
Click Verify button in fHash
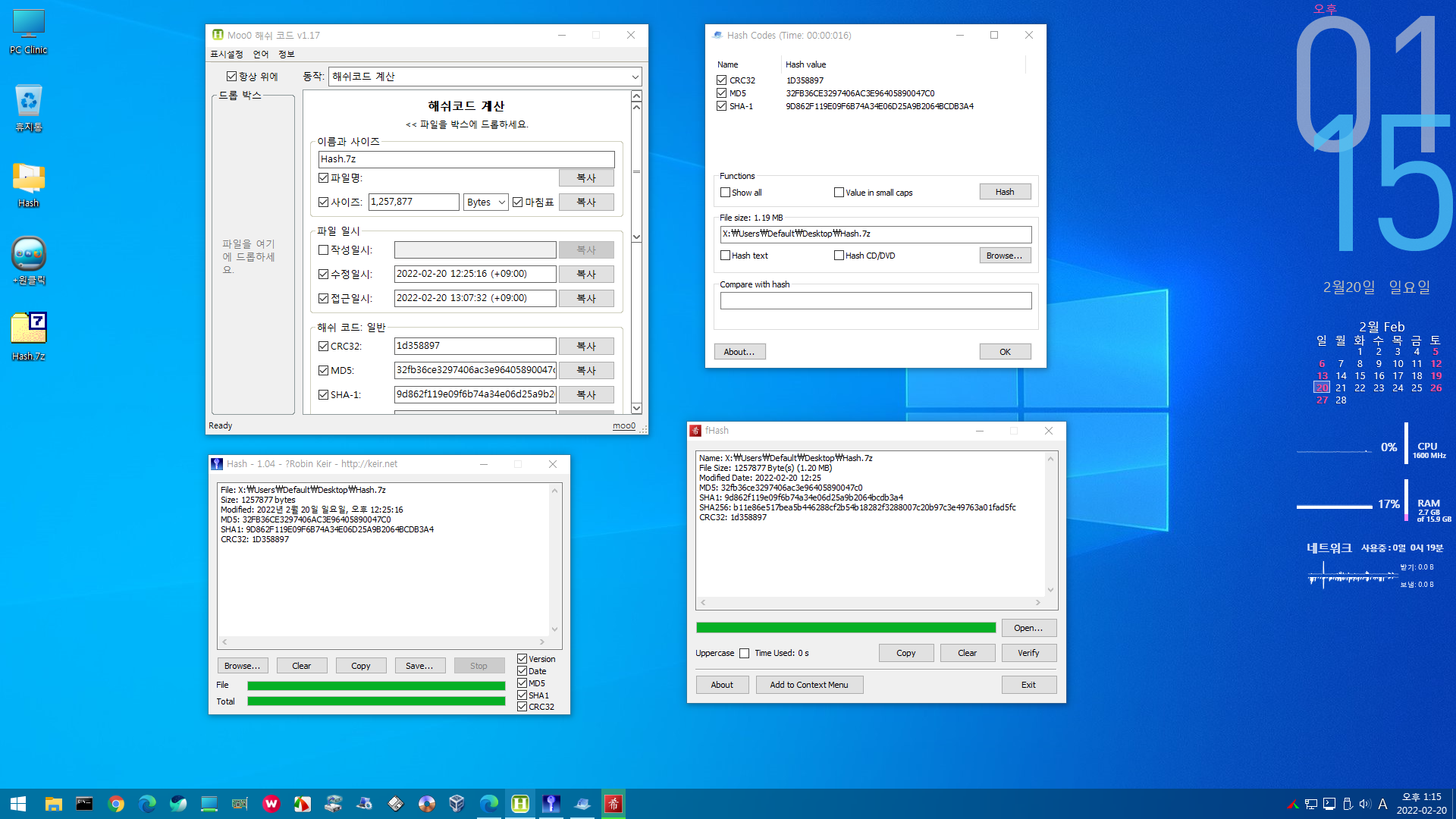pyautogui.click(x=1029, y=653)
